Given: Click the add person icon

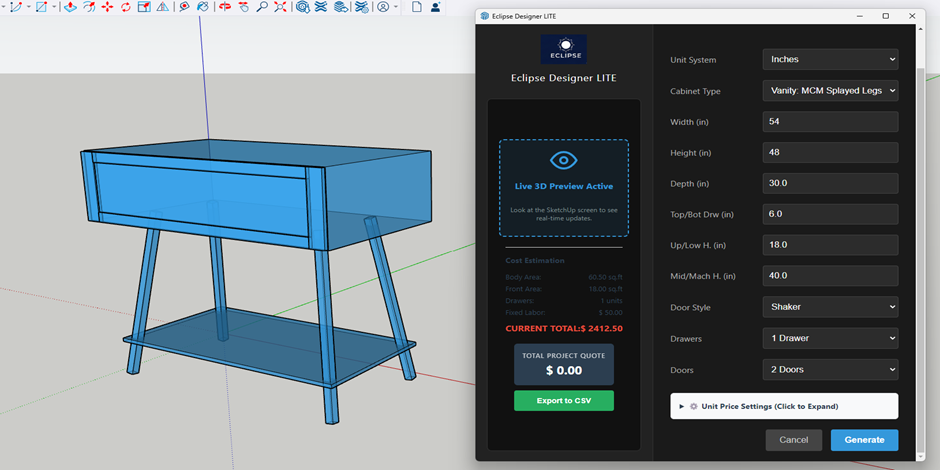Looking at the screenshot, I should point(435,7).
